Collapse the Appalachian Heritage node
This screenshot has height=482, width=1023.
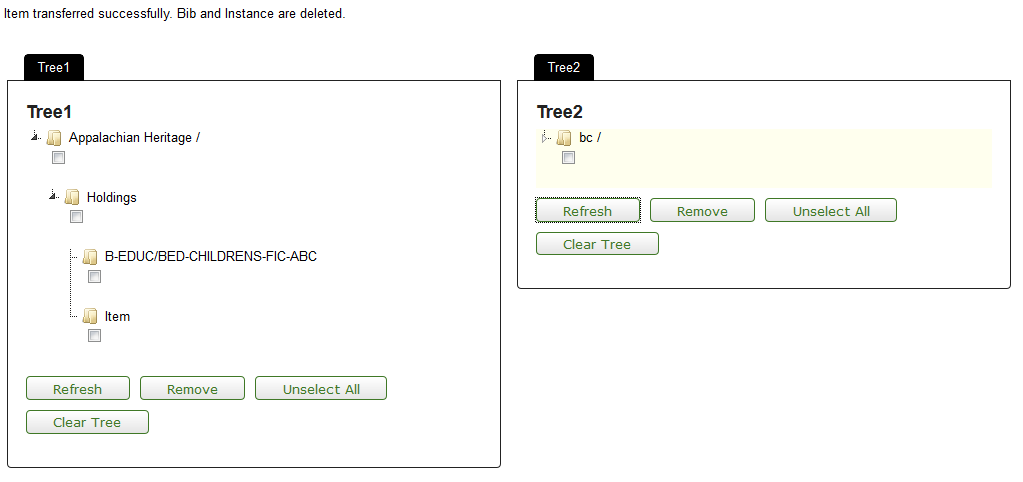pos(35,136)
